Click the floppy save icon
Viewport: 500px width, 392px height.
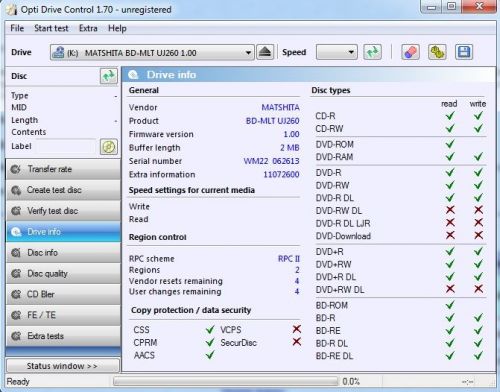464,52
